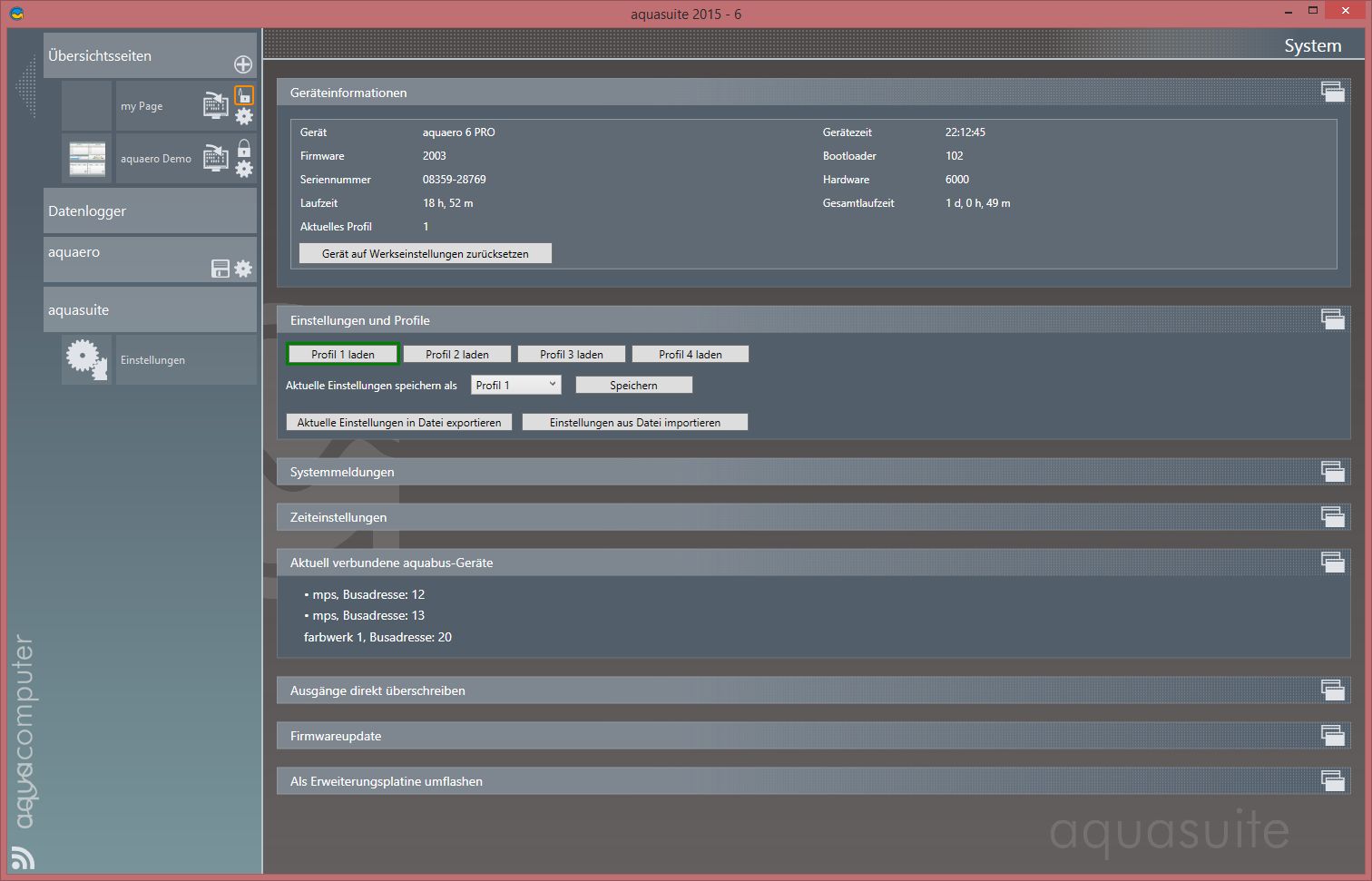Click the desktop mode icon for my Page
Image resolution: width=1372 pixels, height=881 pixels.
(215, 105)
